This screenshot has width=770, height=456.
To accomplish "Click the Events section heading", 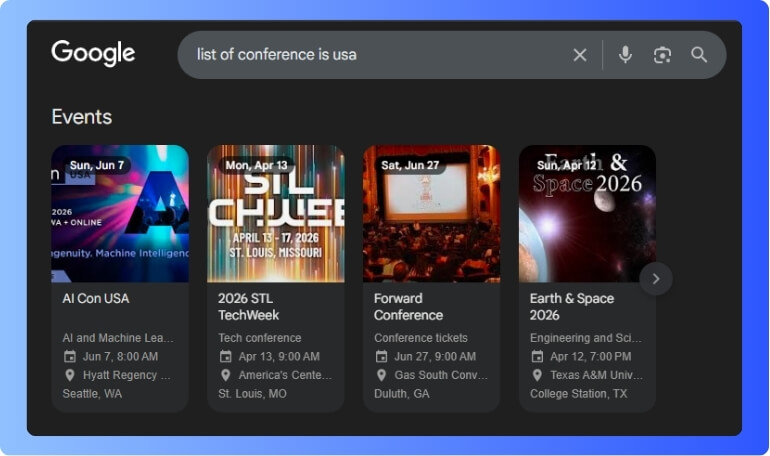I will [82, 117].
